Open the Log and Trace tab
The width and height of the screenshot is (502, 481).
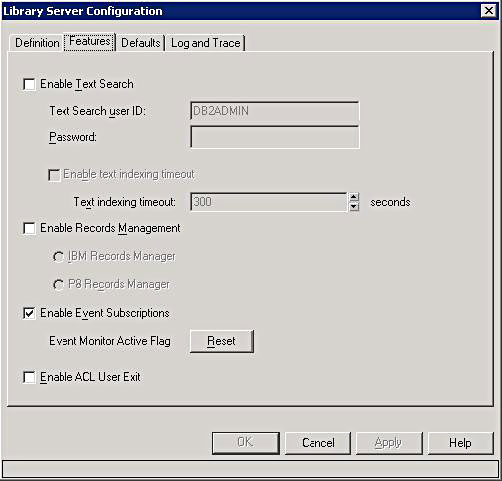click(205, 43)
